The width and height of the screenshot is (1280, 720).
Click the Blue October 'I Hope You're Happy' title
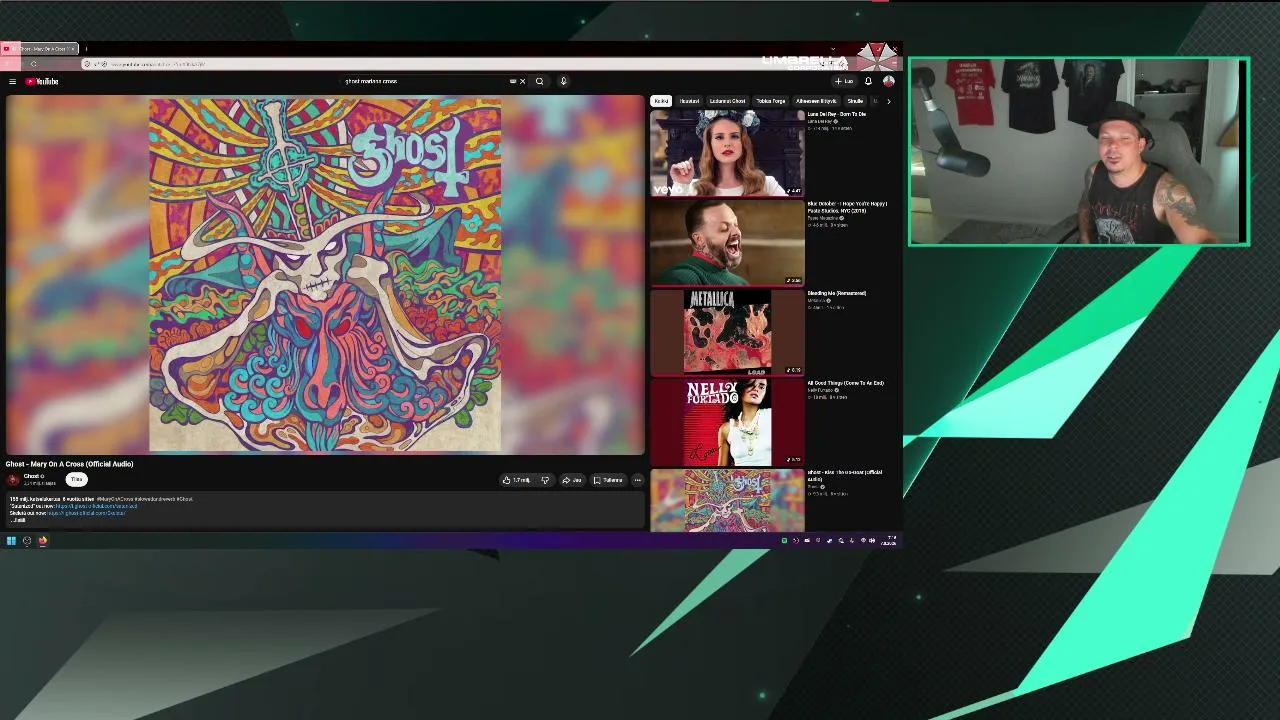pyautogui.click(x=848, y=207)
